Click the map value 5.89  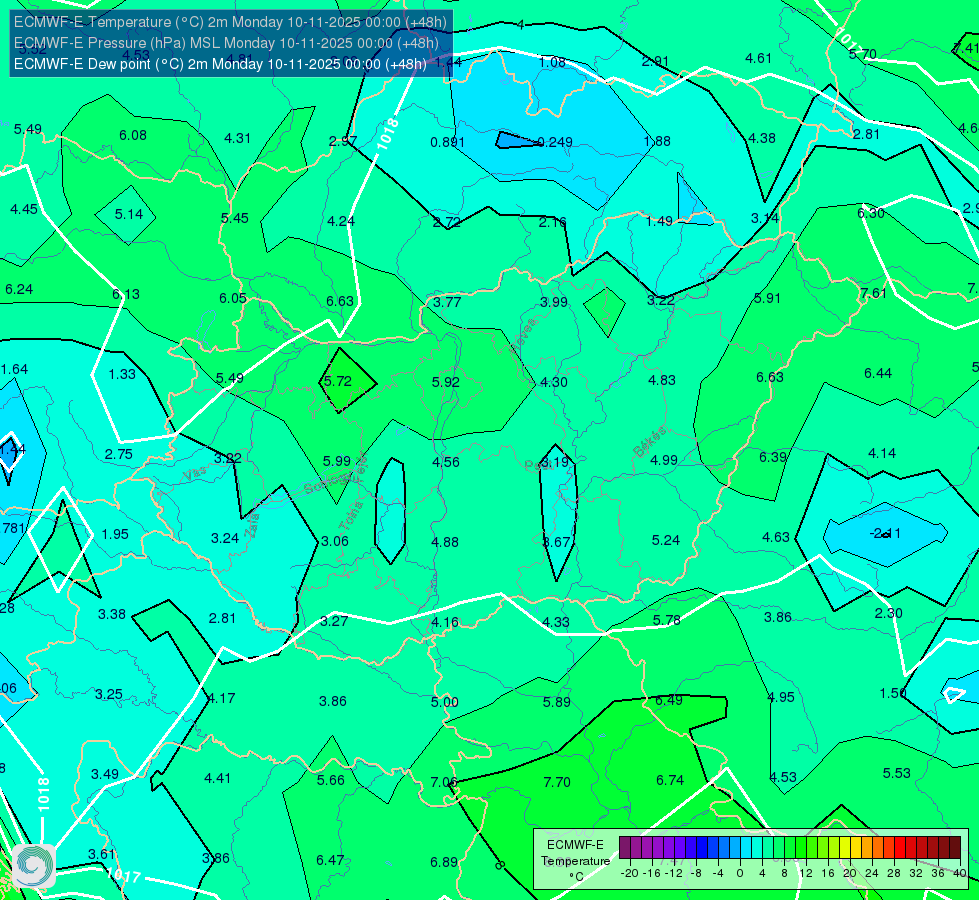coord(556,703)
